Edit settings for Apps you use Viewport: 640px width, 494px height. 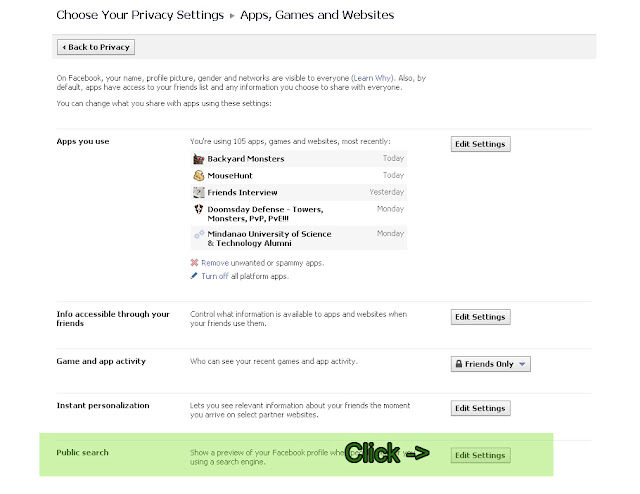[480, 144]
